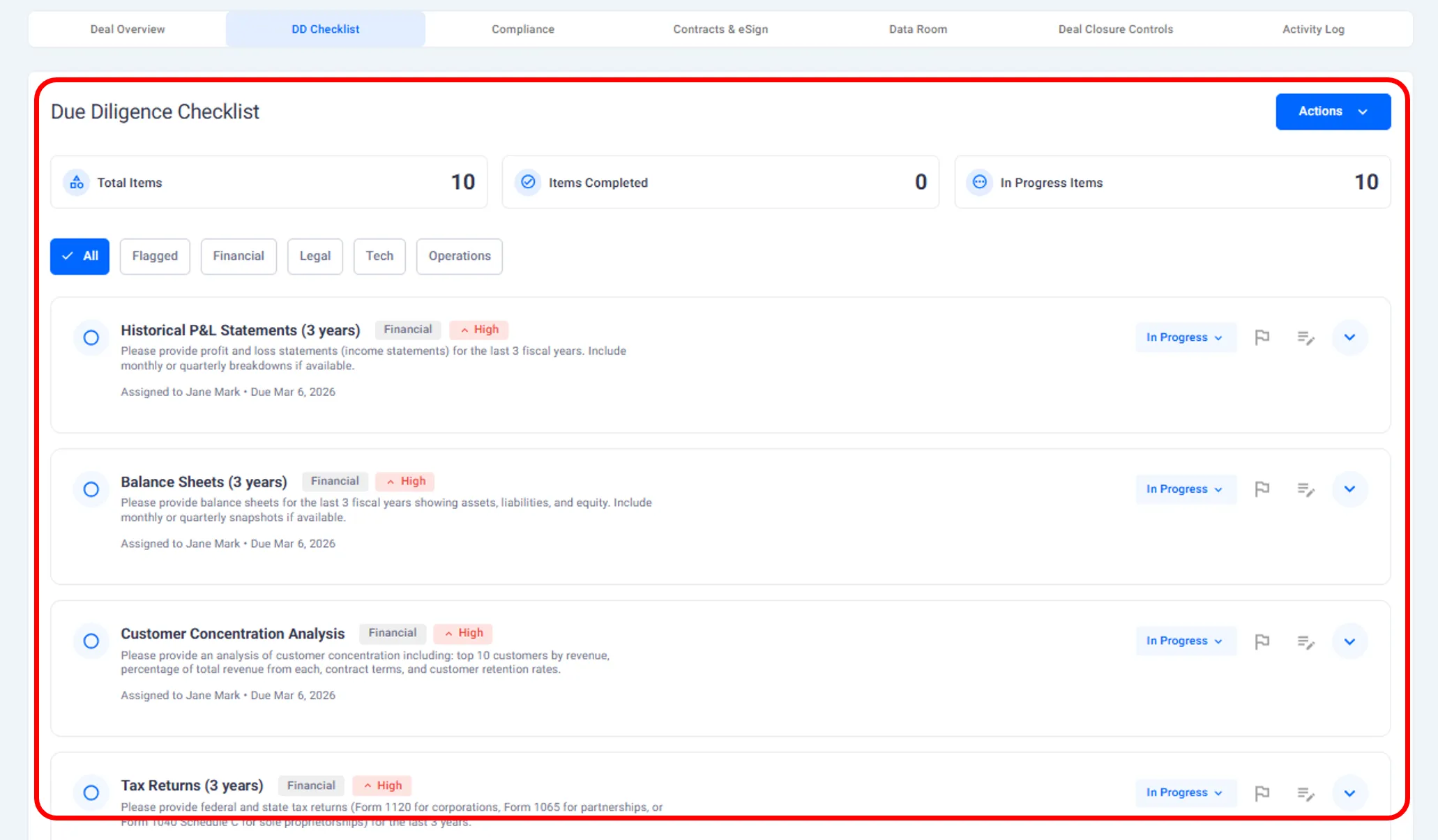
Task: Open In Progress status for Historical P&L
Action: [x=1184, y=337]
